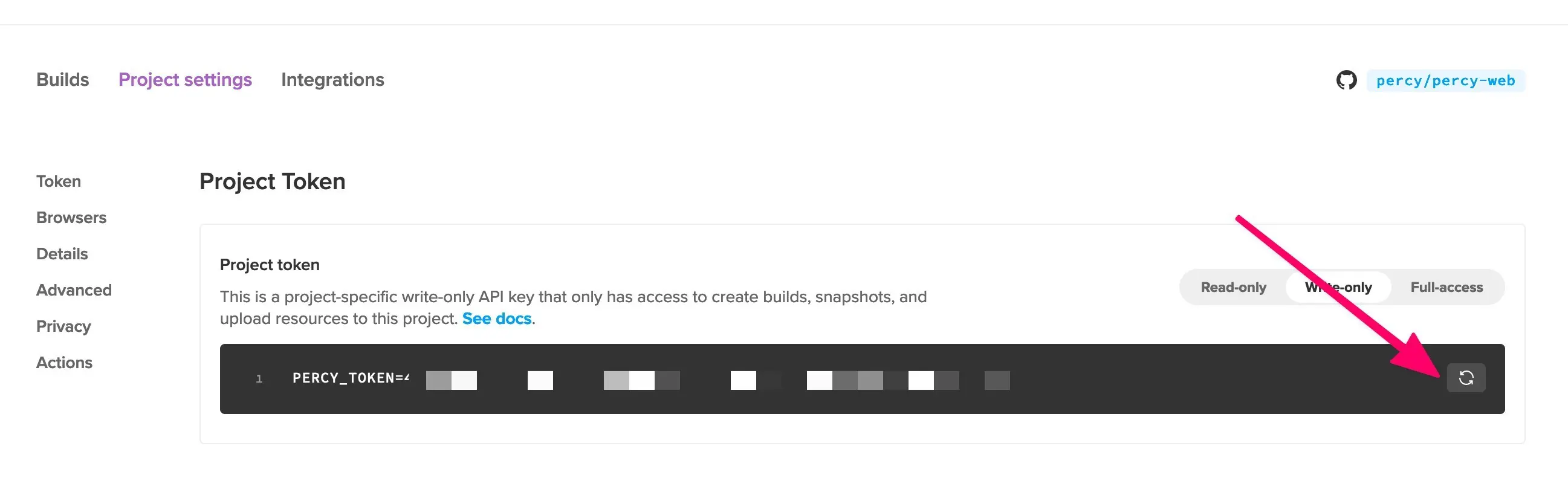Click the token description paragraph text

point(572,297)
